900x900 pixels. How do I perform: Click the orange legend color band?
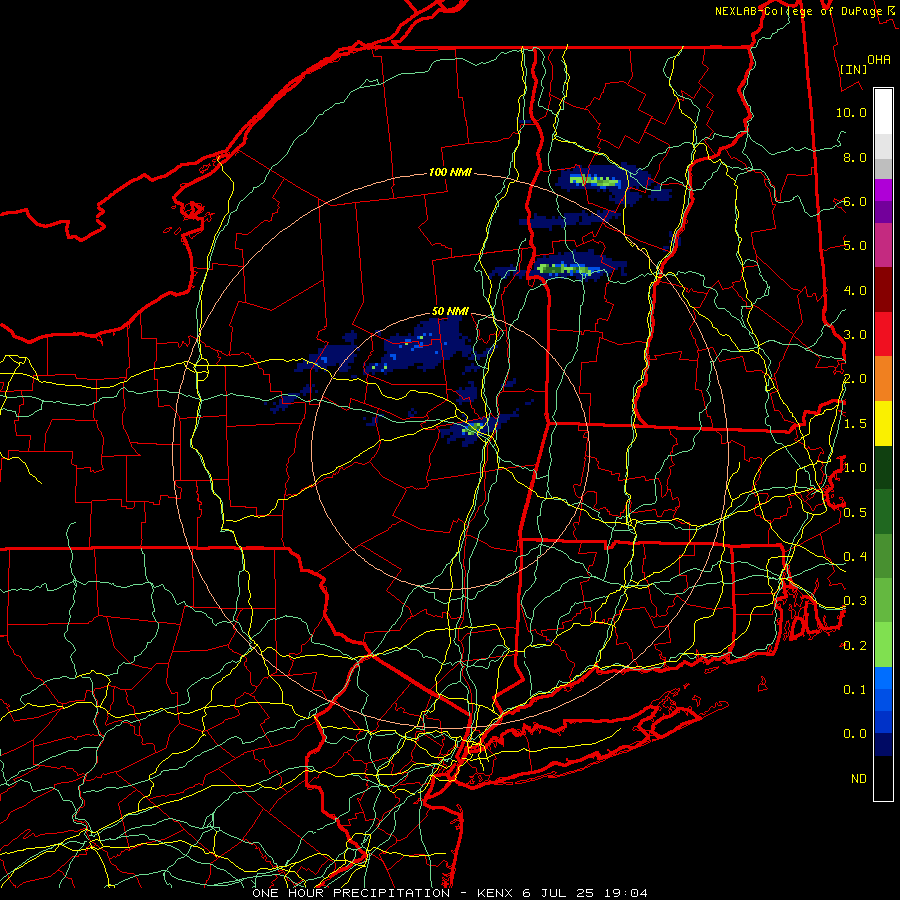(x=883, y=379)
